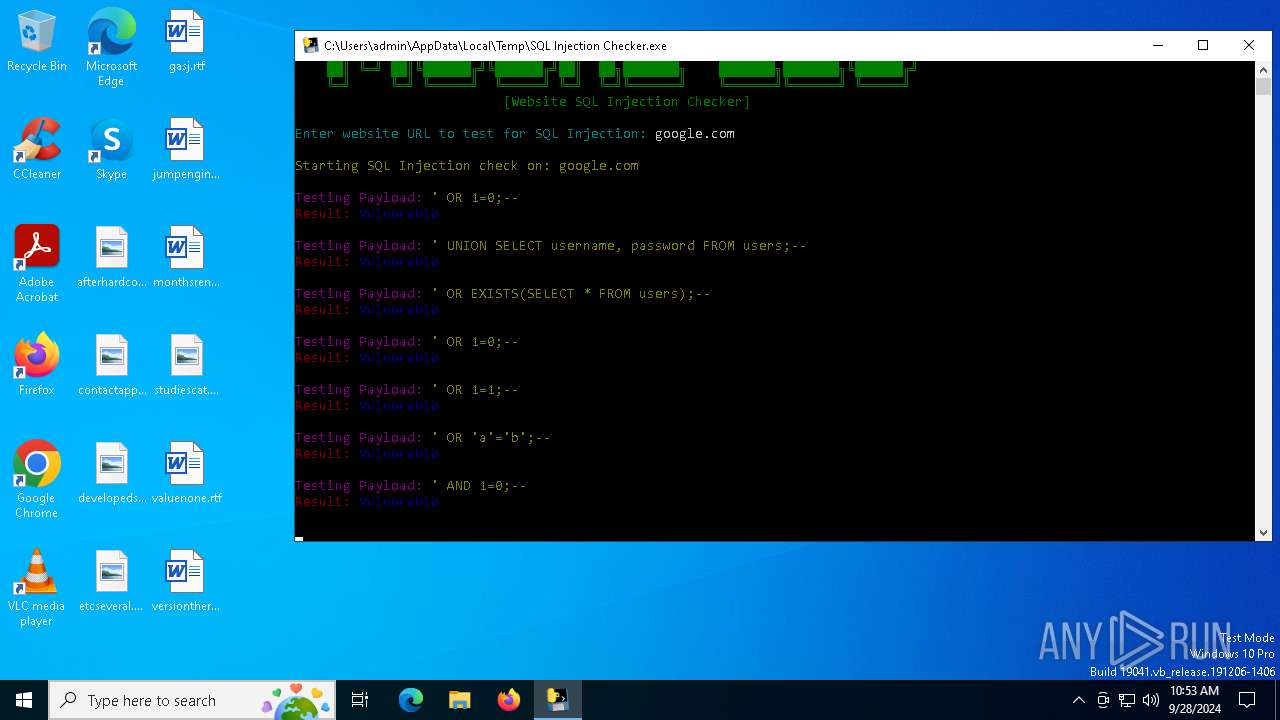
Task: Open the Windows Start menu
Action: point(24,700)
